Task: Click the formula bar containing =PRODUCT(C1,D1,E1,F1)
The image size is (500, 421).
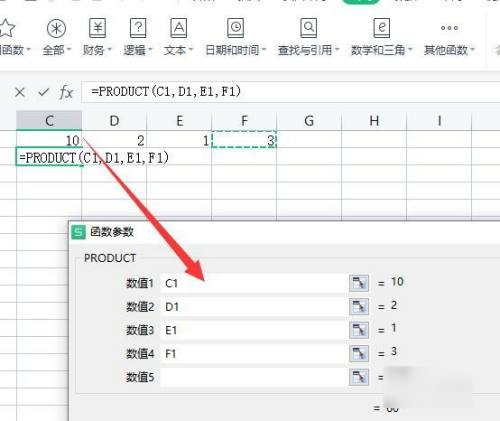Action: coord(291,92)
